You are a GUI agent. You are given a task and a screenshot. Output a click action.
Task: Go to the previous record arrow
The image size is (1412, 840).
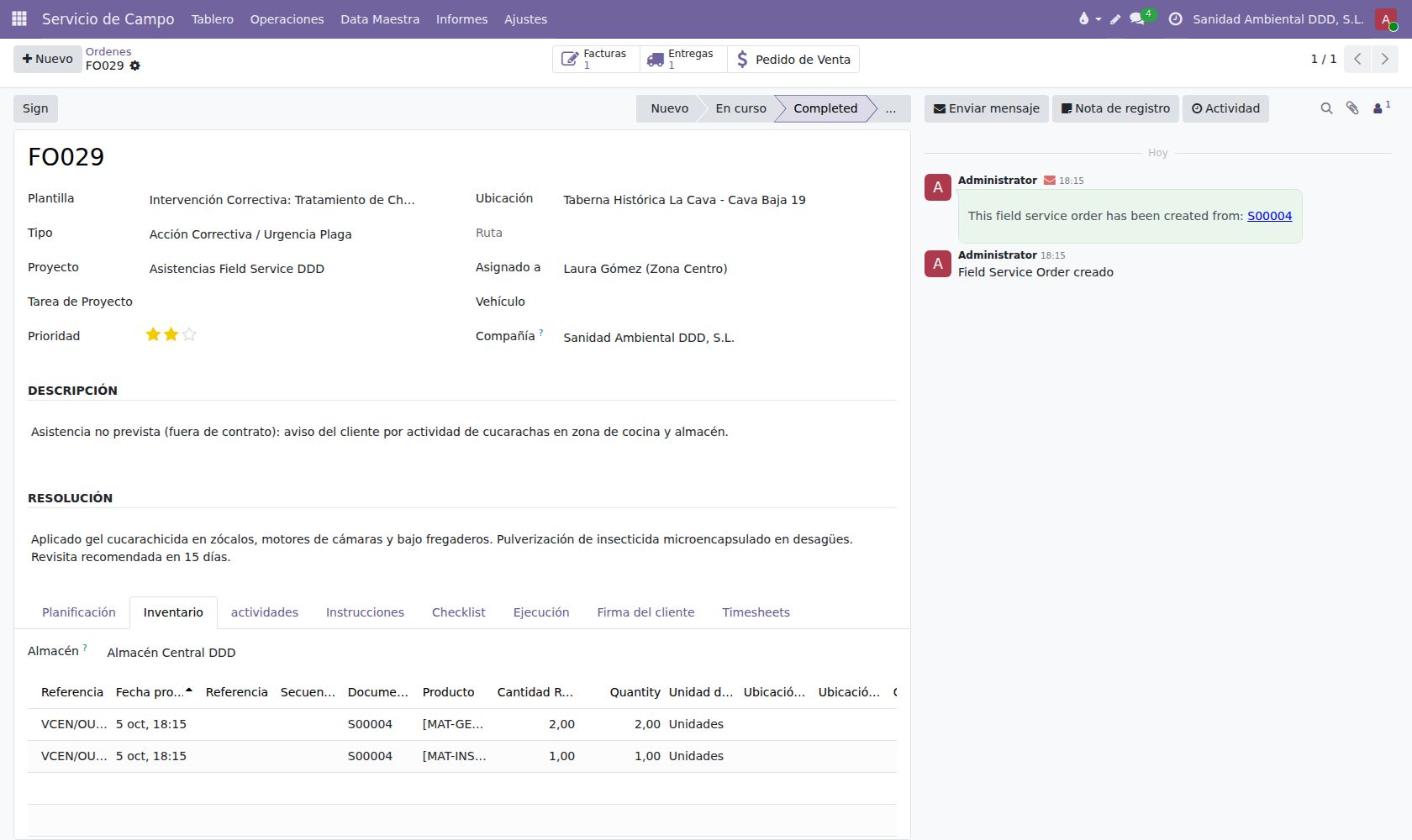1357,59
